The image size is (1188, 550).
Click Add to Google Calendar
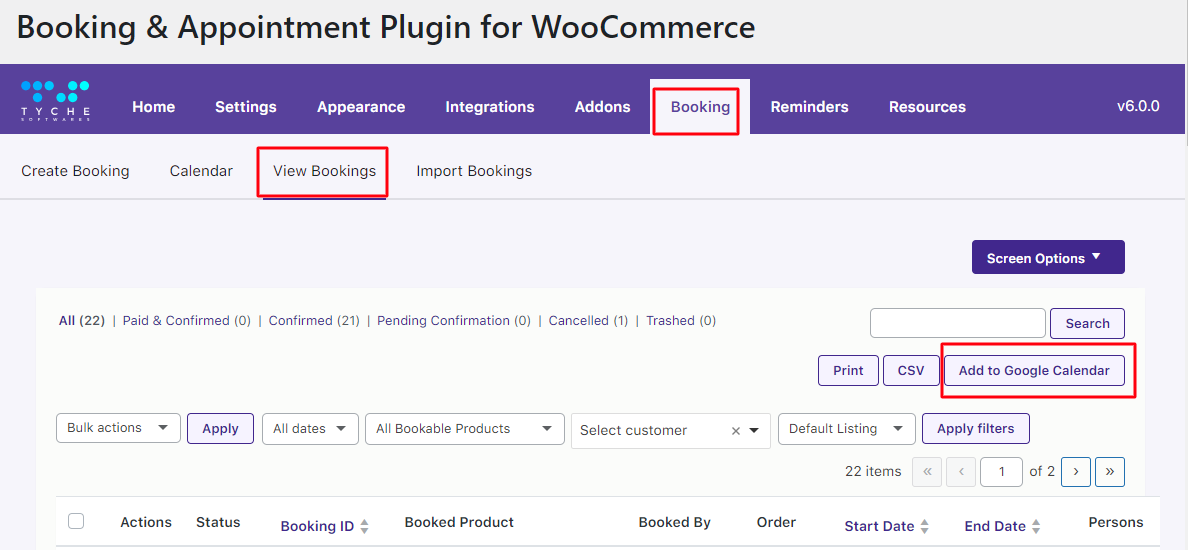coord(1033,370)
